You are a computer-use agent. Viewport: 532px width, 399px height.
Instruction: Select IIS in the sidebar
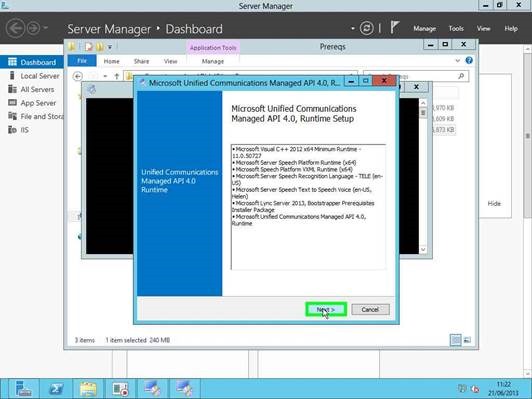[32, 130]
